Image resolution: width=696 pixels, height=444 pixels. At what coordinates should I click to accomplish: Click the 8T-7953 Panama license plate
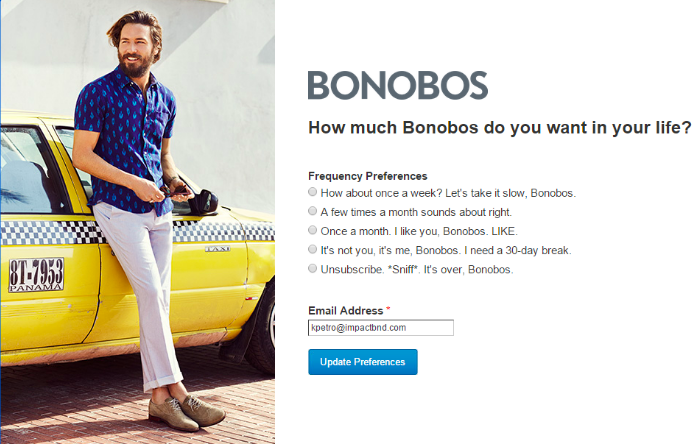pos(36,274)
